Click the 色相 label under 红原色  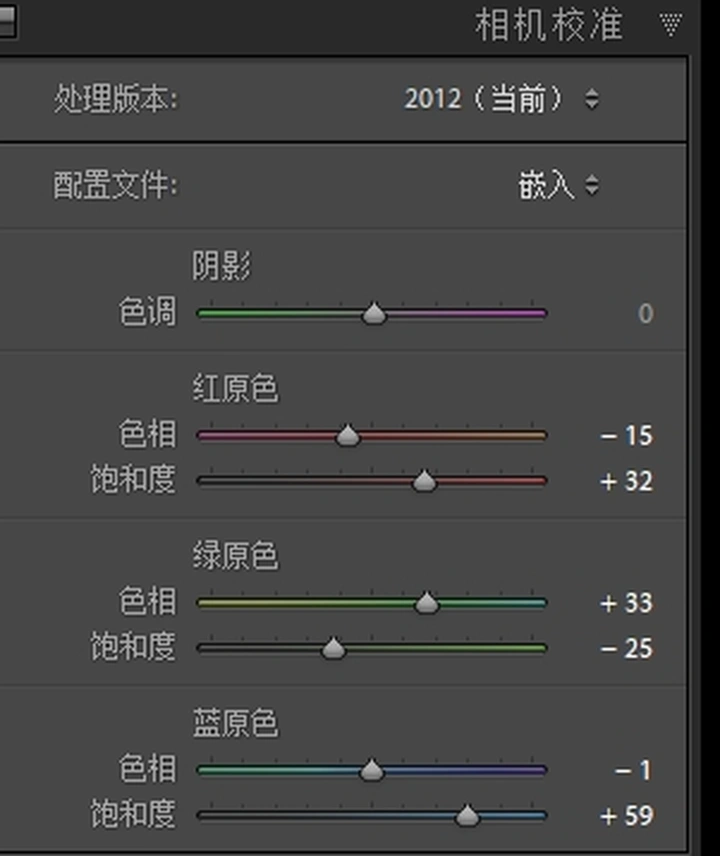click(x=148, y=434)
